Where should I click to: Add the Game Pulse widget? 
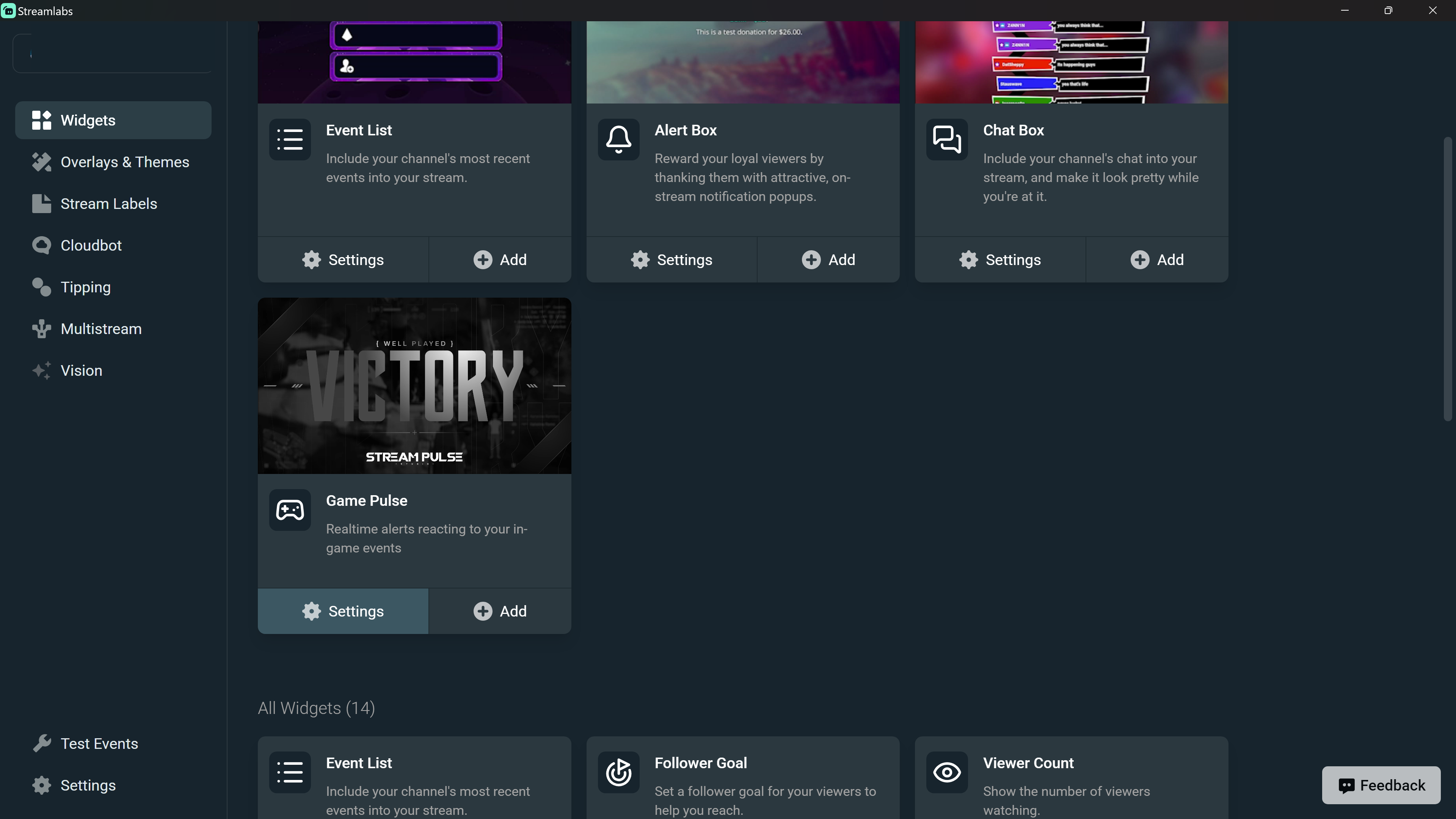pyautogui.click(x=500, y=611)
